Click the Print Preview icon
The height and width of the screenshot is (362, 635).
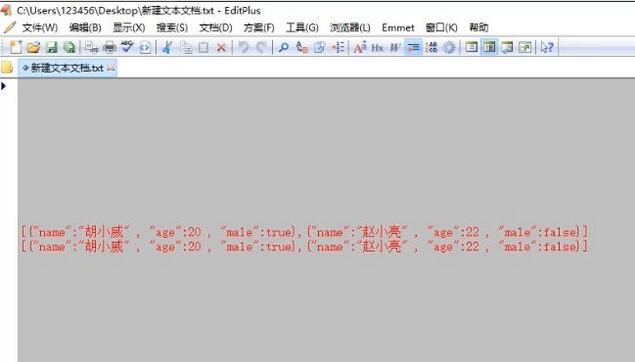pos(92,47)
